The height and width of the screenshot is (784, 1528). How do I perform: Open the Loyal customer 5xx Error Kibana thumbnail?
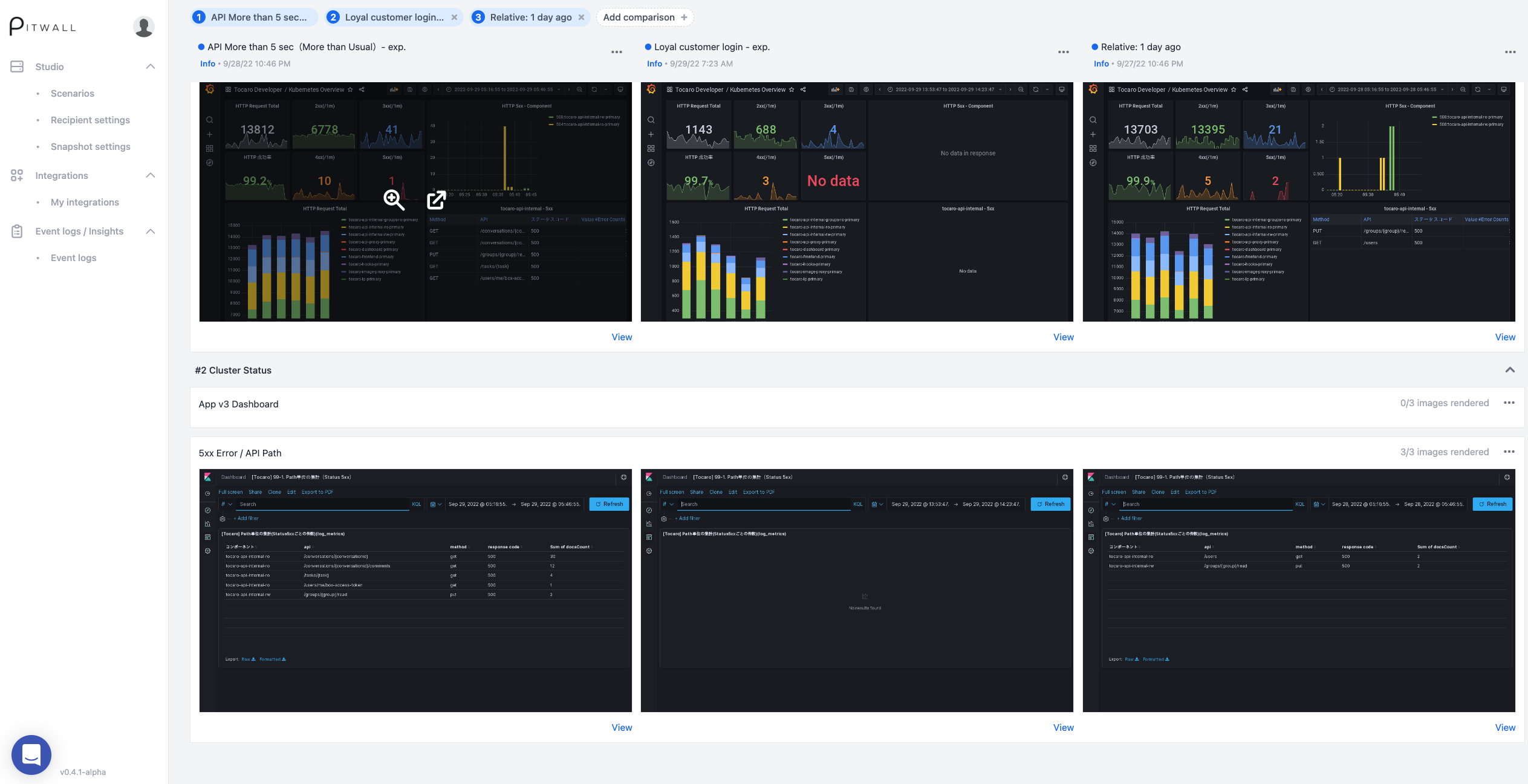[x=856, y=590]
